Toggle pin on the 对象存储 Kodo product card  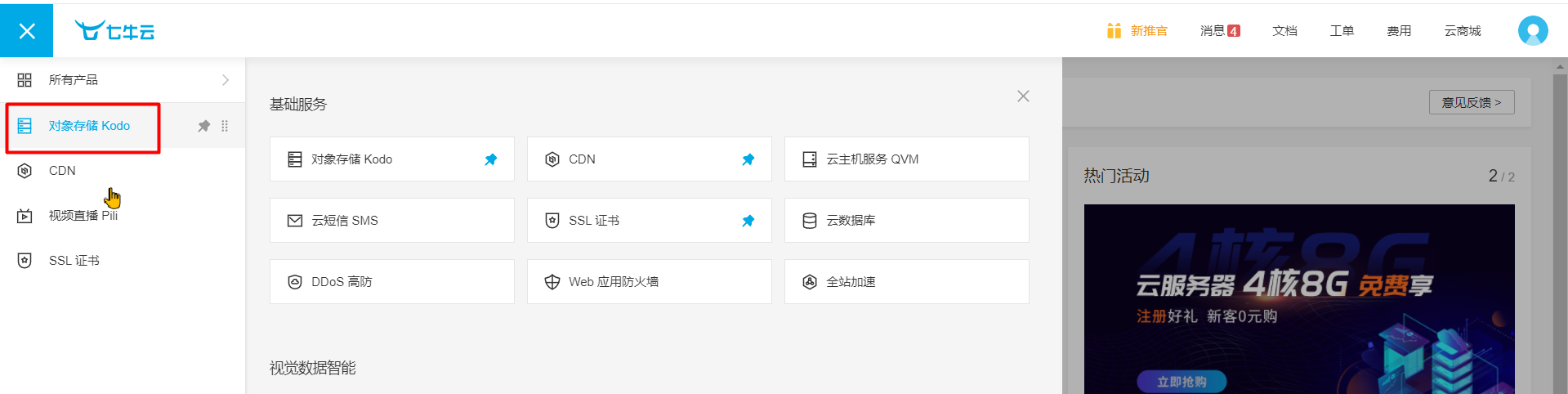pos(490,159)
